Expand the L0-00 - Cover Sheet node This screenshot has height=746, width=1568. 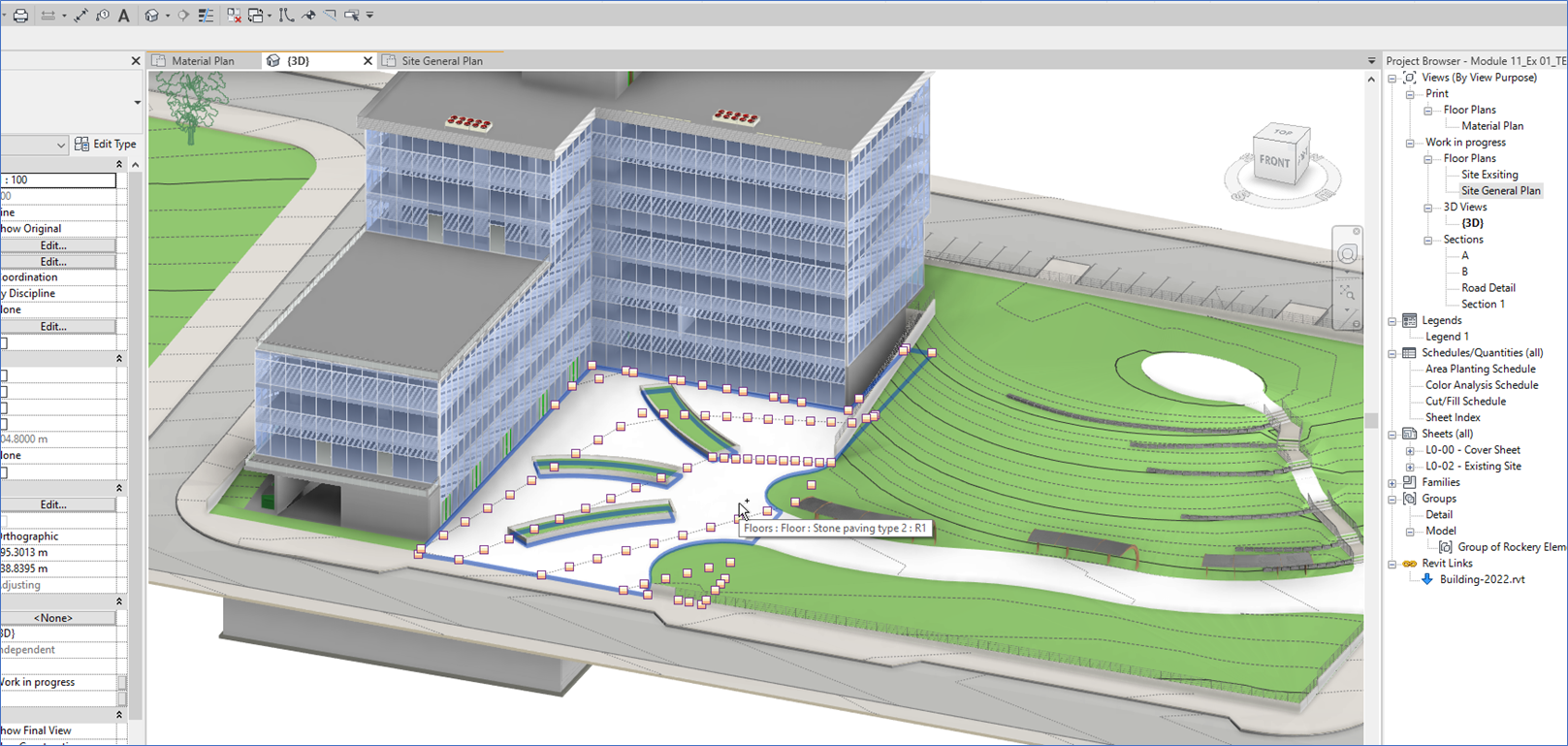click(x=1410, y=450)
